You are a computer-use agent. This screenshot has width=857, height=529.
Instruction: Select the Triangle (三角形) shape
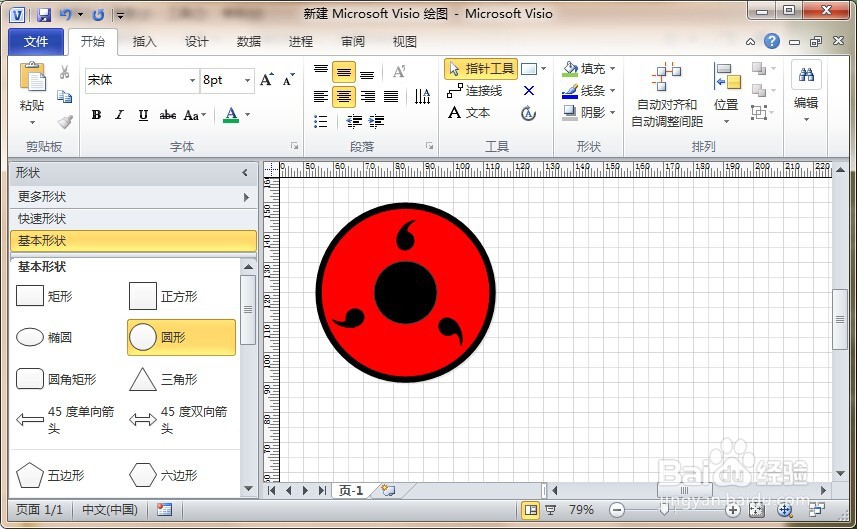[163, 379]
